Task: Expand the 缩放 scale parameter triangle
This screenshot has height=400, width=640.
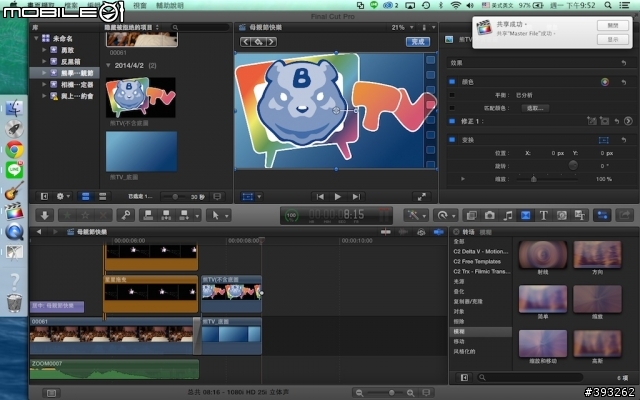Action: click(462, 179)
